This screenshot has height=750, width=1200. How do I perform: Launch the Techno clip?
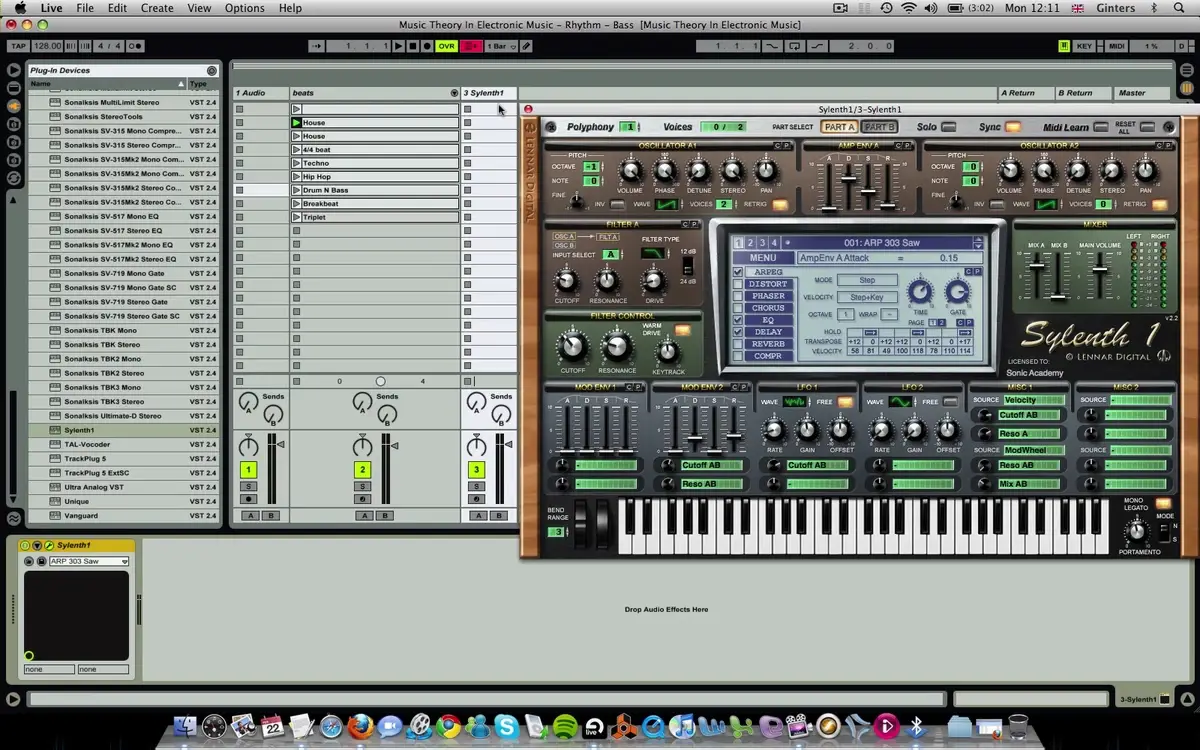[x=297, y=163]
